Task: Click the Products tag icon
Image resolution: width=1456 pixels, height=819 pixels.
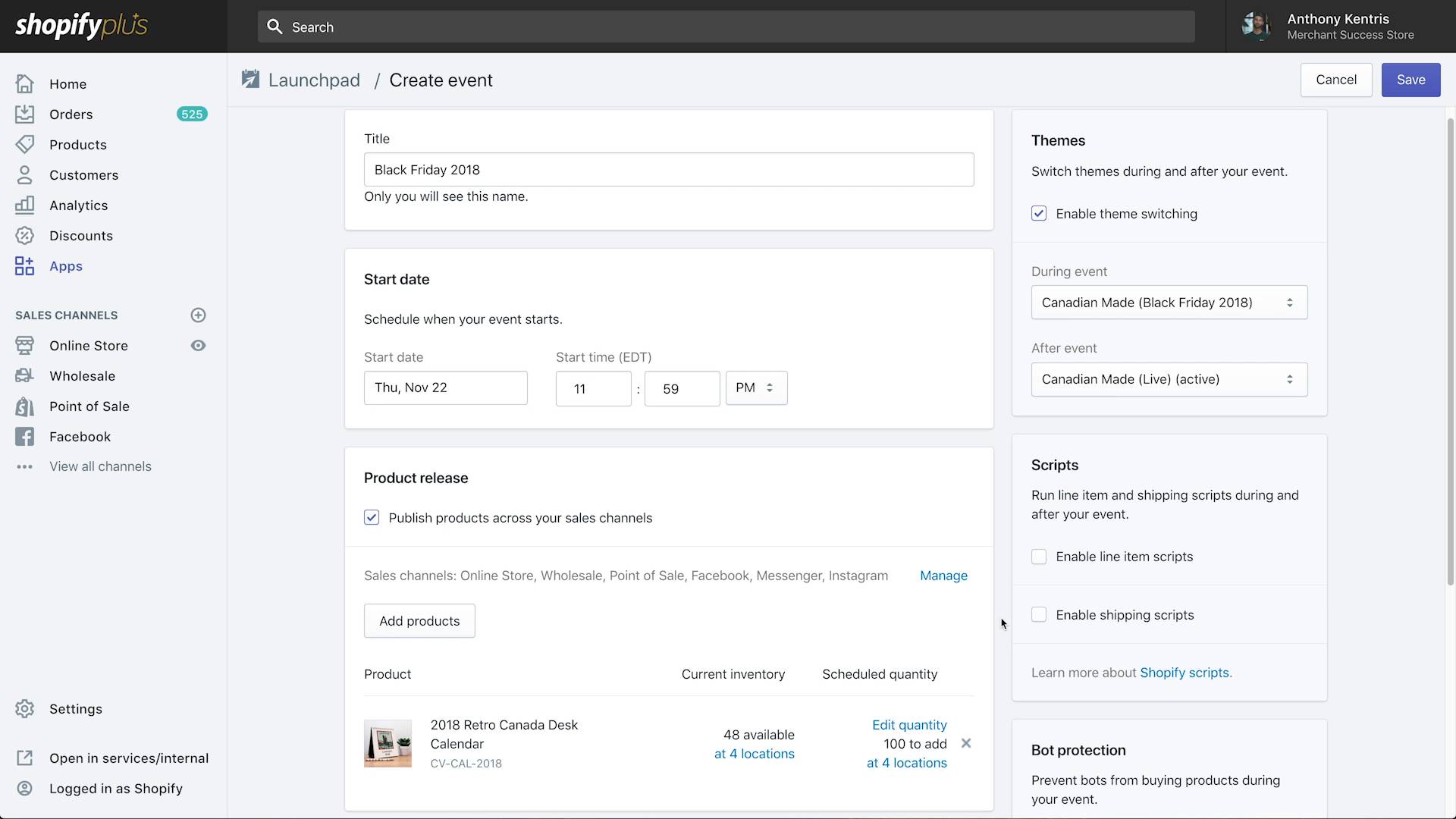Action: [x=24, y=144]
